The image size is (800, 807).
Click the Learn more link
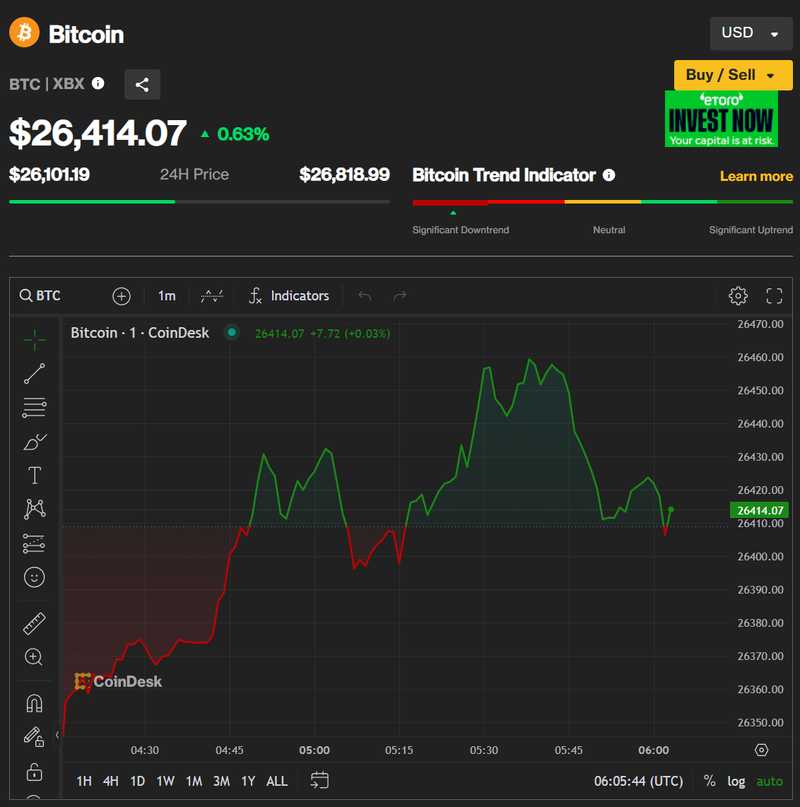click(756, 176)
